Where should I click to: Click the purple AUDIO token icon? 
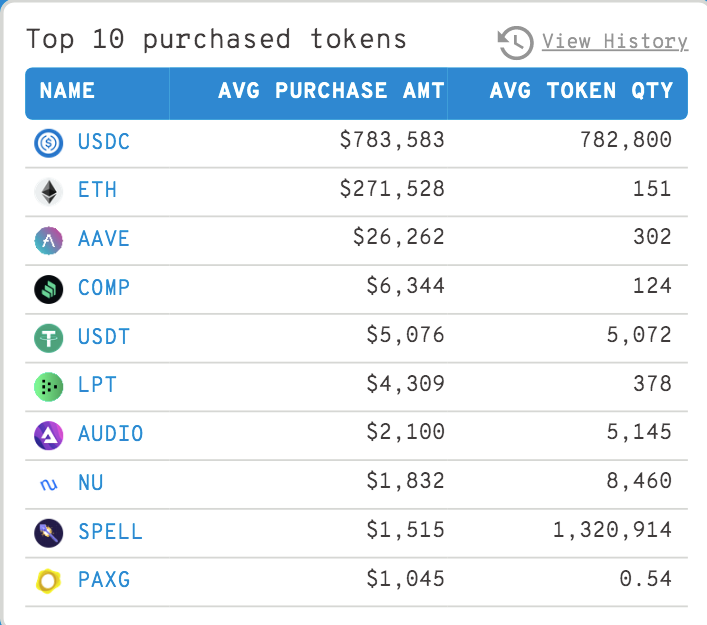(49, 435)
